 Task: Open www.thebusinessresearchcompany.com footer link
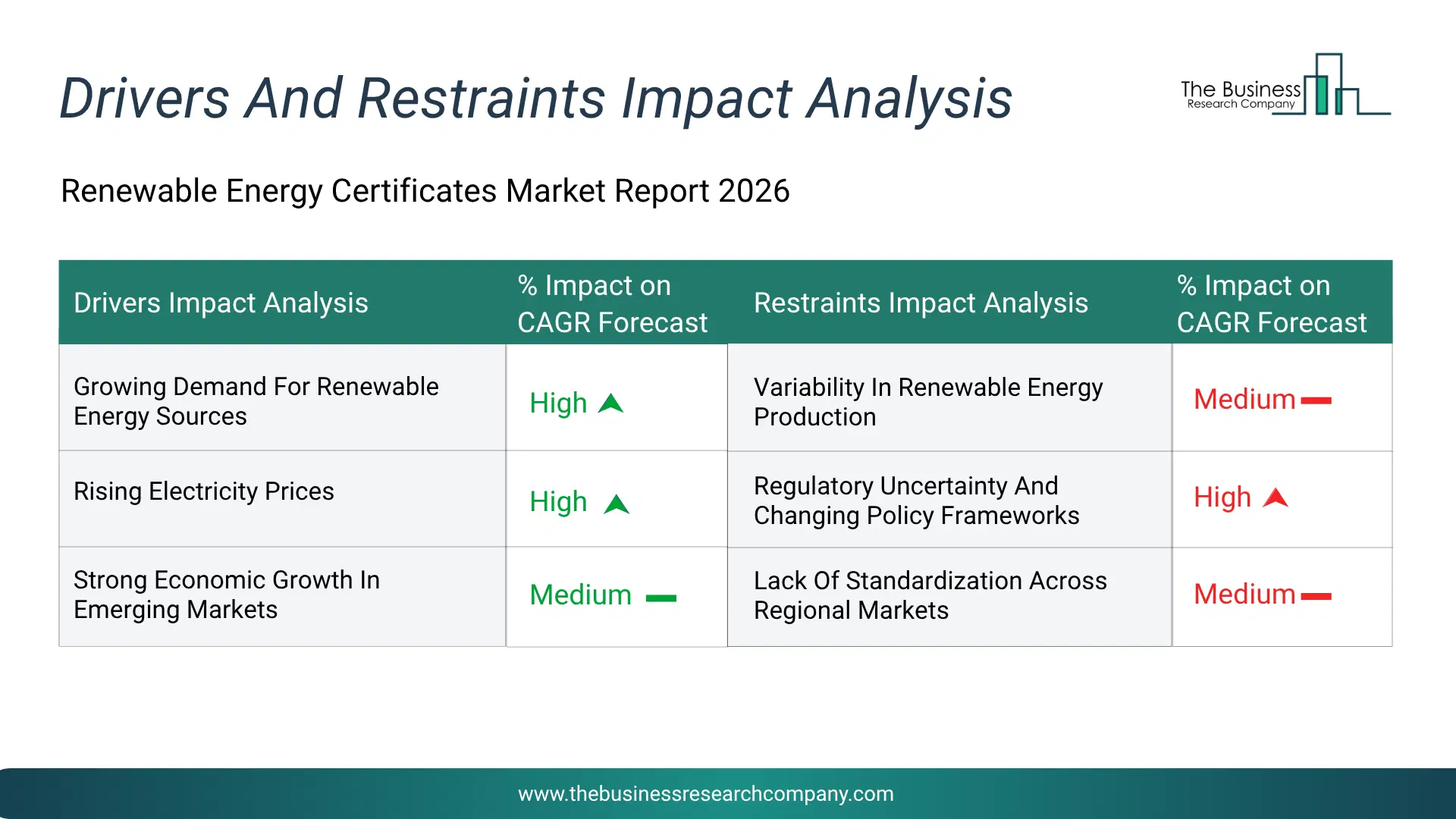click(x=705, y=794)
